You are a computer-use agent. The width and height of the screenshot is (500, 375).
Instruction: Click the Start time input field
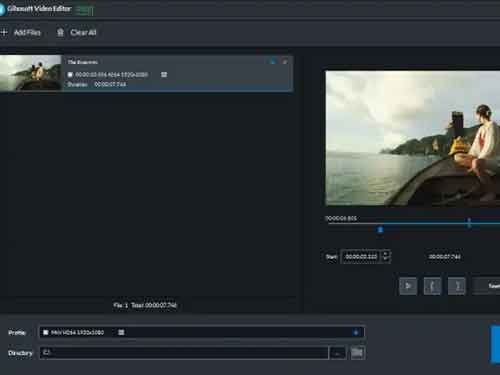coord(361,257)
